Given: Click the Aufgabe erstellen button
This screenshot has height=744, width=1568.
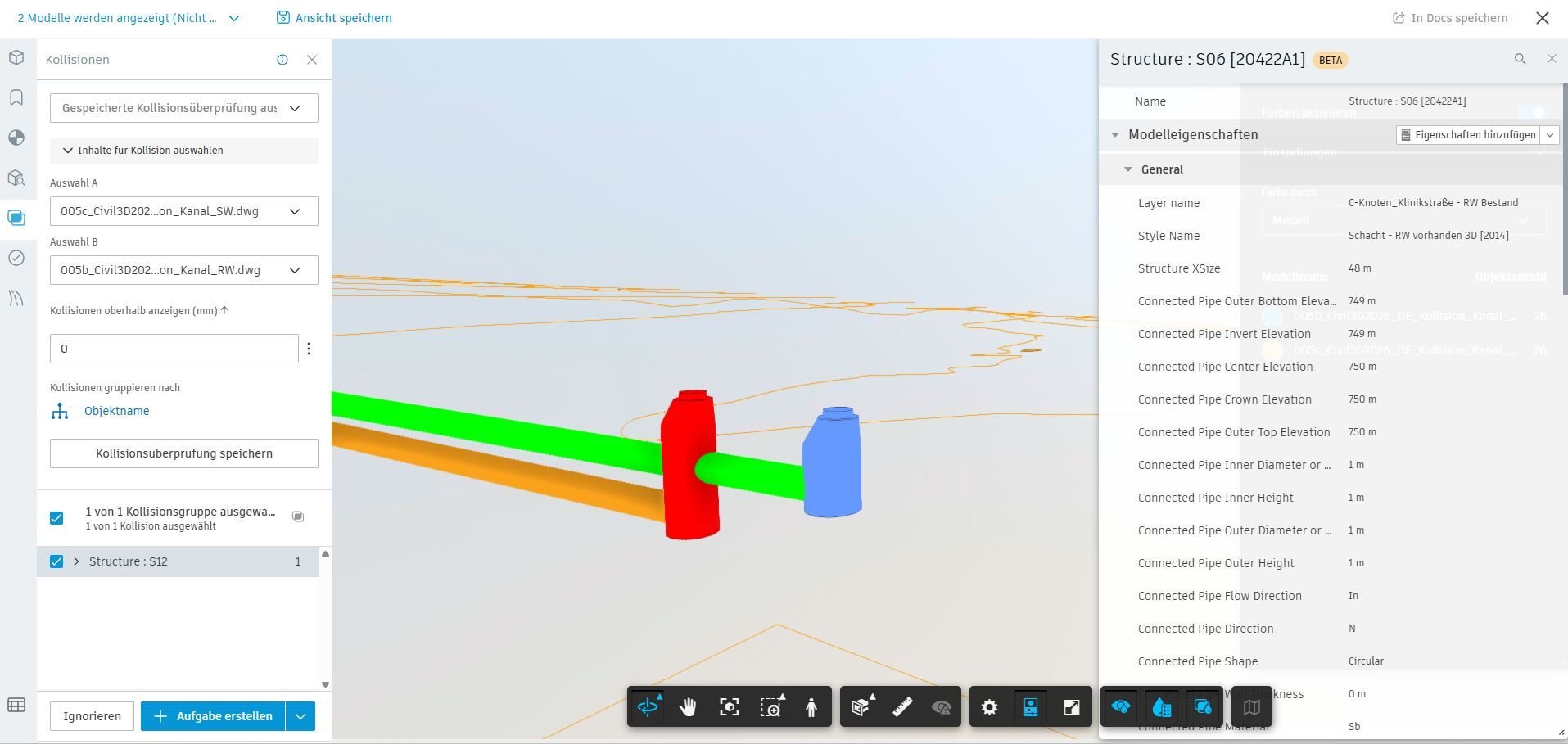Looking at the screenshot, I should coord(213,716).
